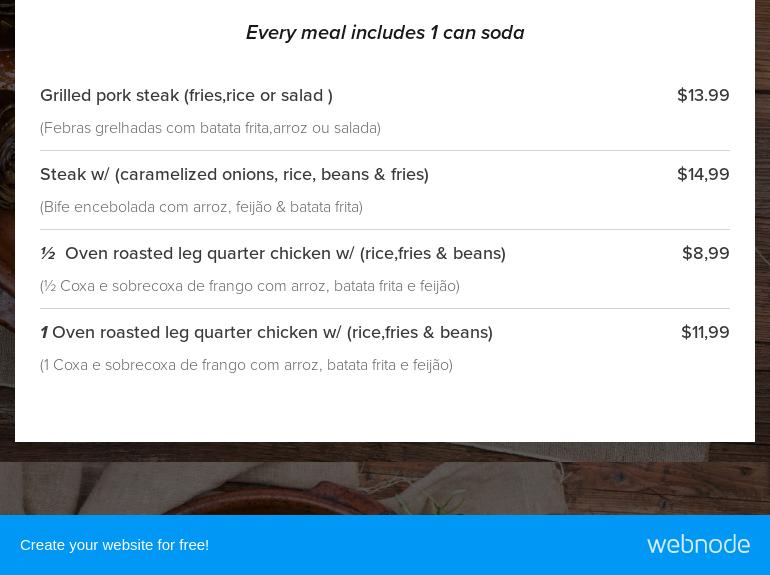Click the italic '1' before Oven roasted
The height and width of the screenshot is (575, 770).
coord(44,332)
